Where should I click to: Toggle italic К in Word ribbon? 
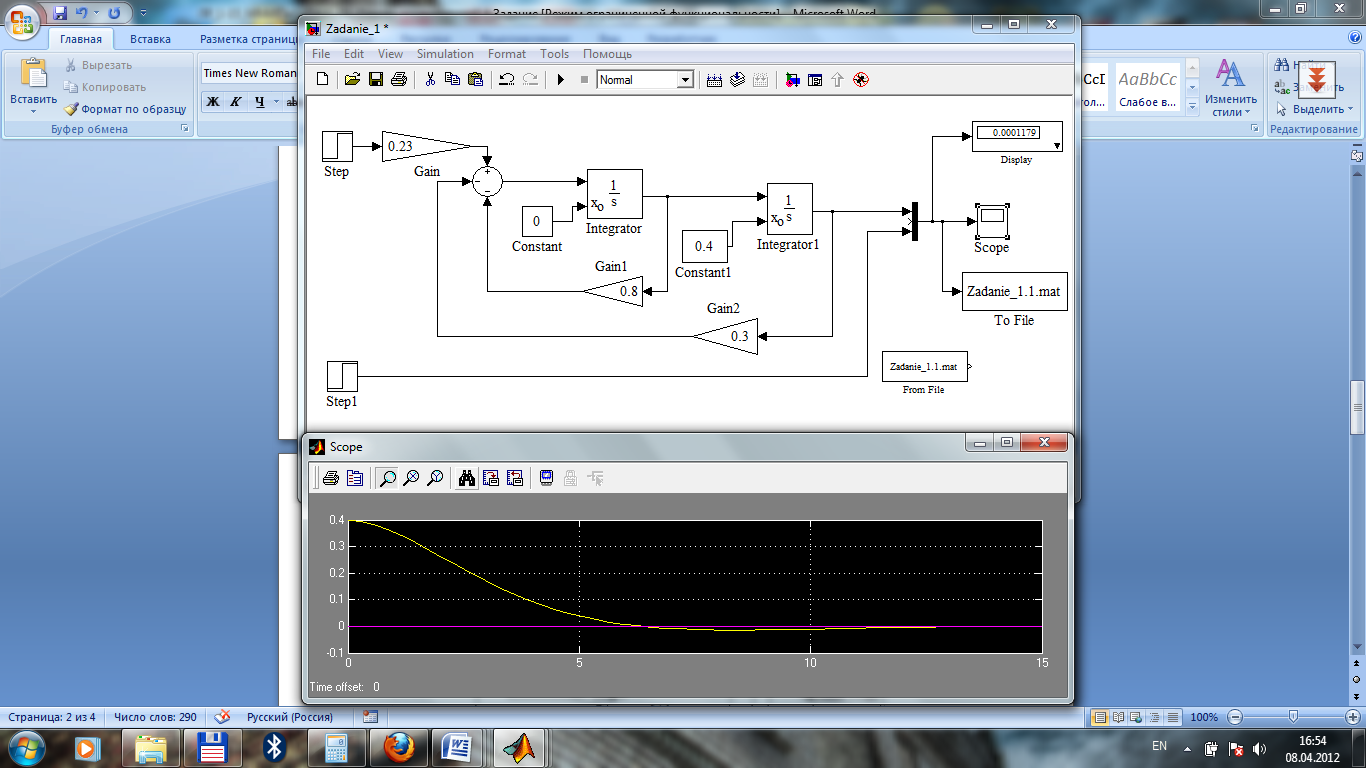coord(236,101)
